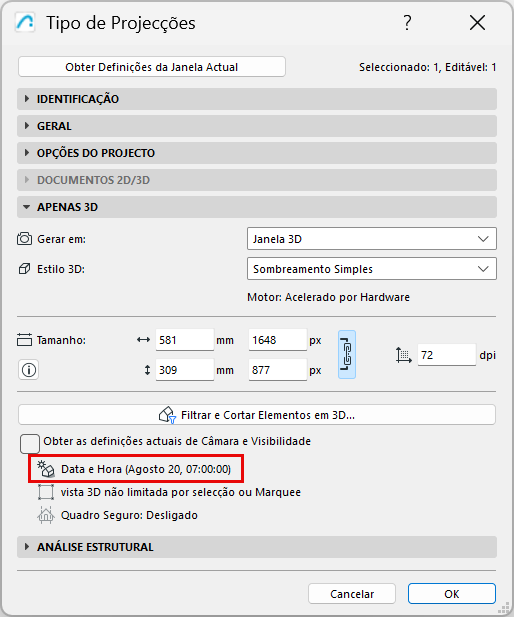Click the Estilo 3D cube icon
Viewport: 514px width, 617px height.
pyautogui.click(x=24, y=269)
